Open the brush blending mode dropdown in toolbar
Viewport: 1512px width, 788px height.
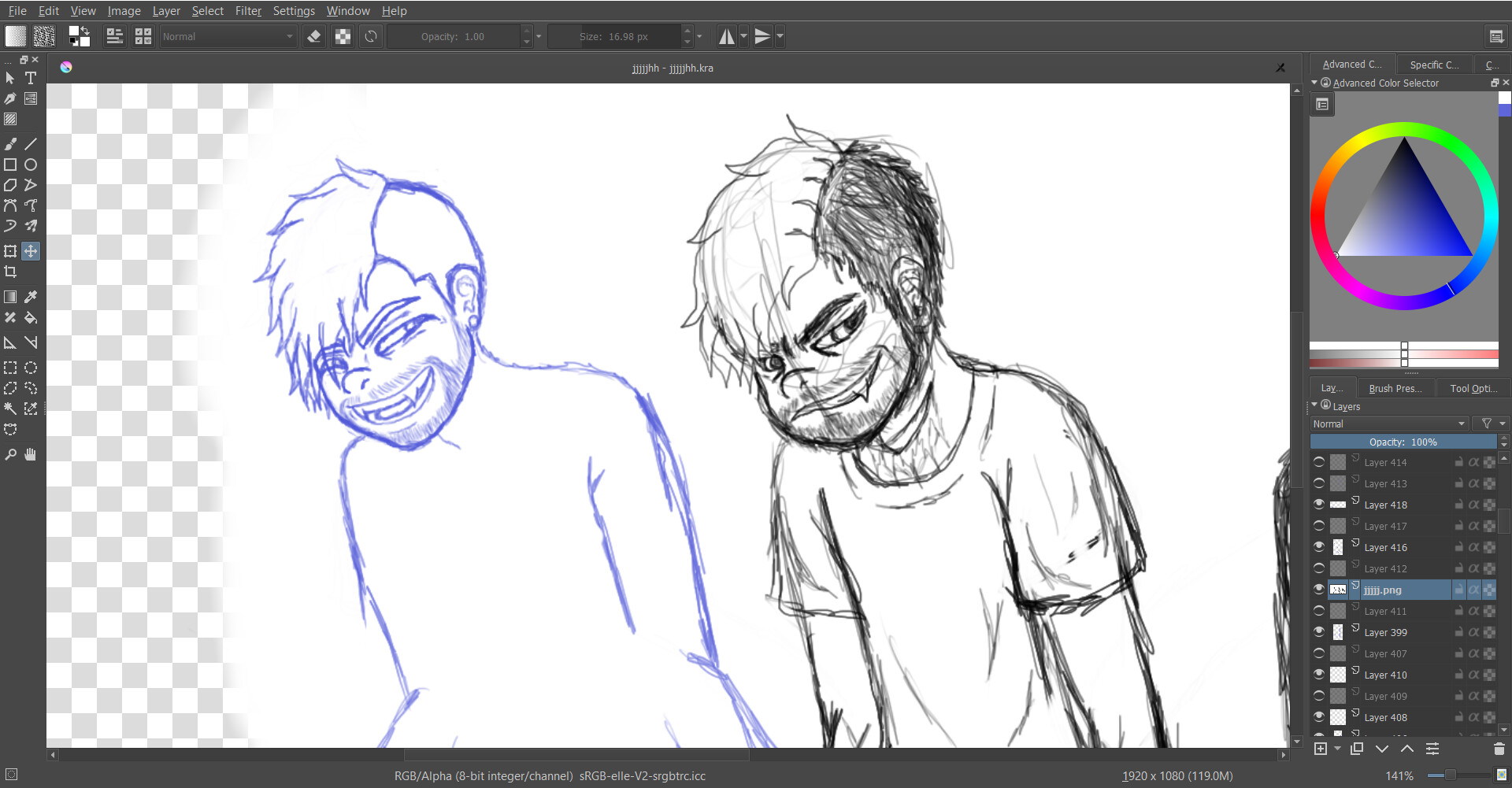[228, 36]
